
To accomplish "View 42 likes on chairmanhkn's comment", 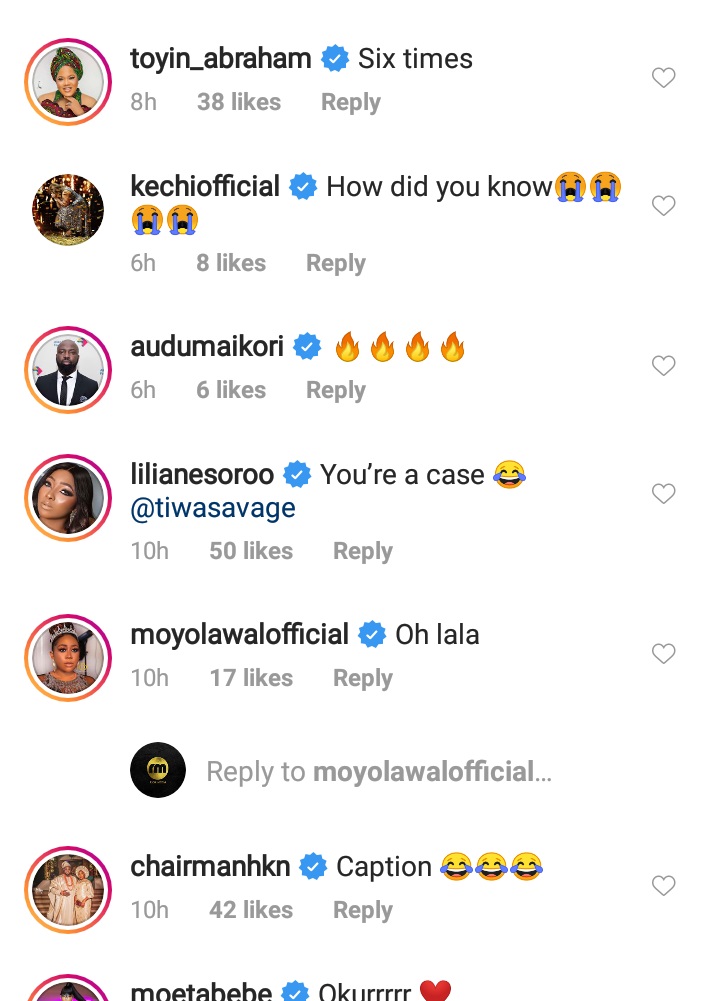I will 250,910.
